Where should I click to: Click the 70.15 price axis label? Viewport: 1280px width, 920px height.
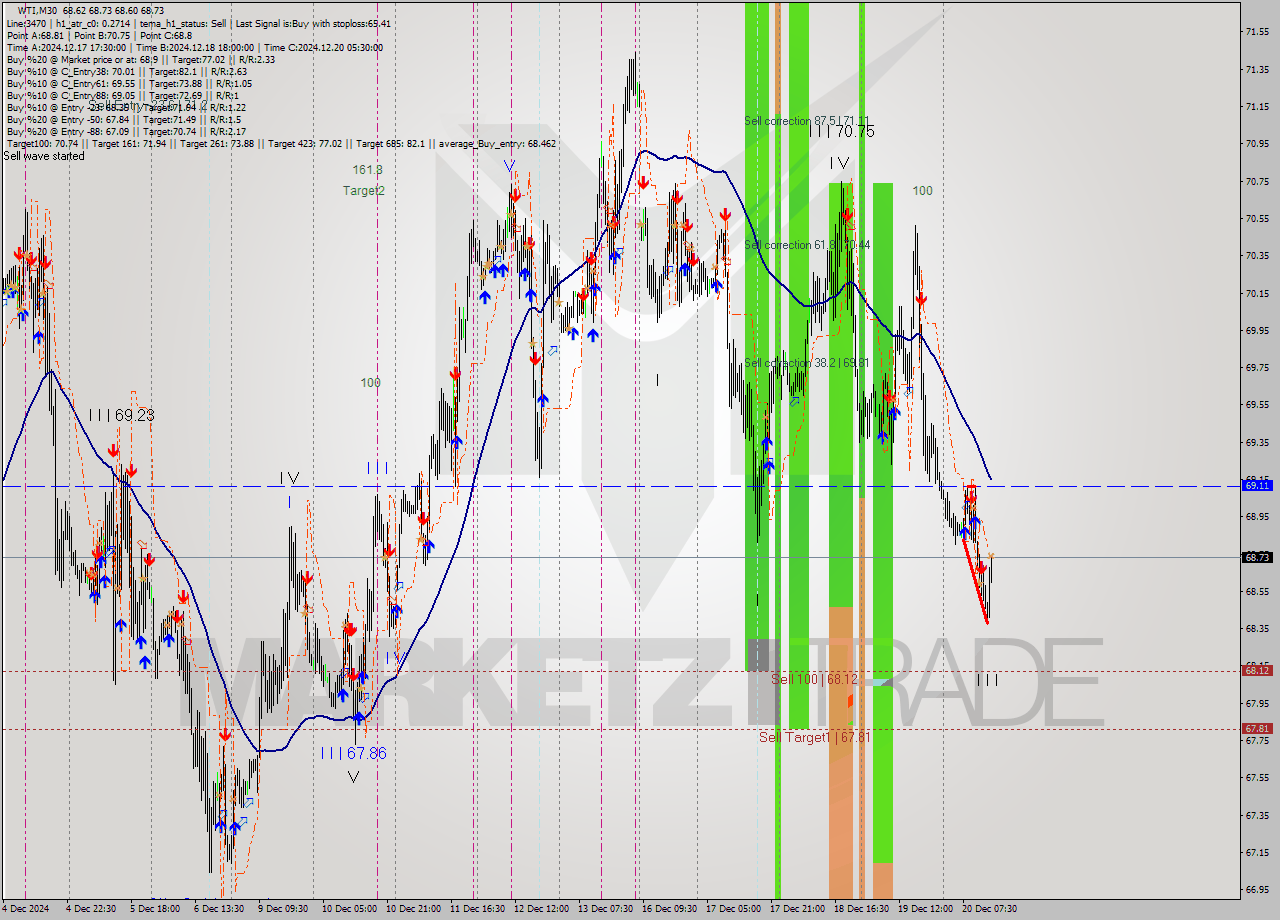point(1257,293)
